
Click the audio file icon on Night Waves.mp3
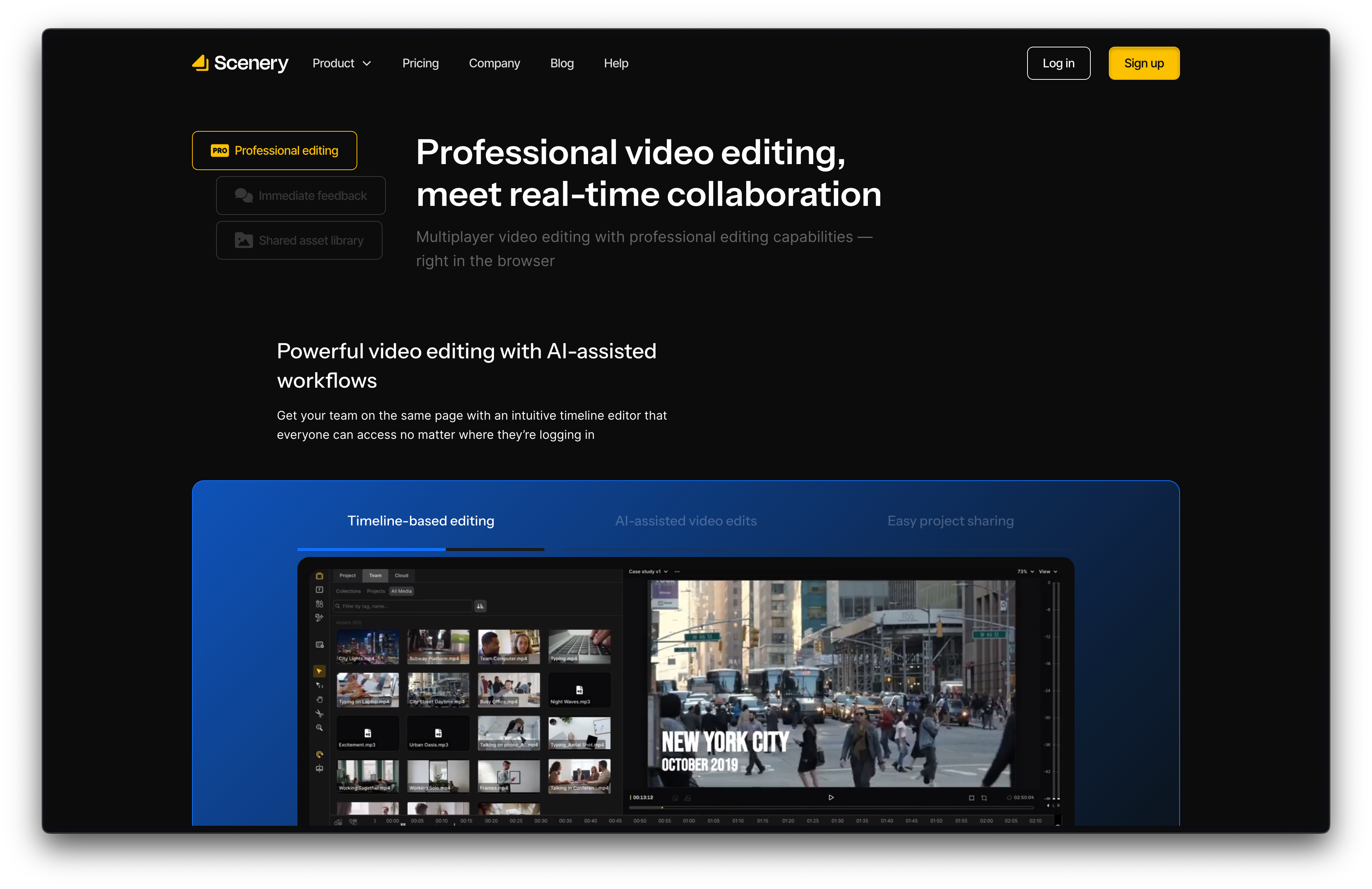tap(579, 690)
